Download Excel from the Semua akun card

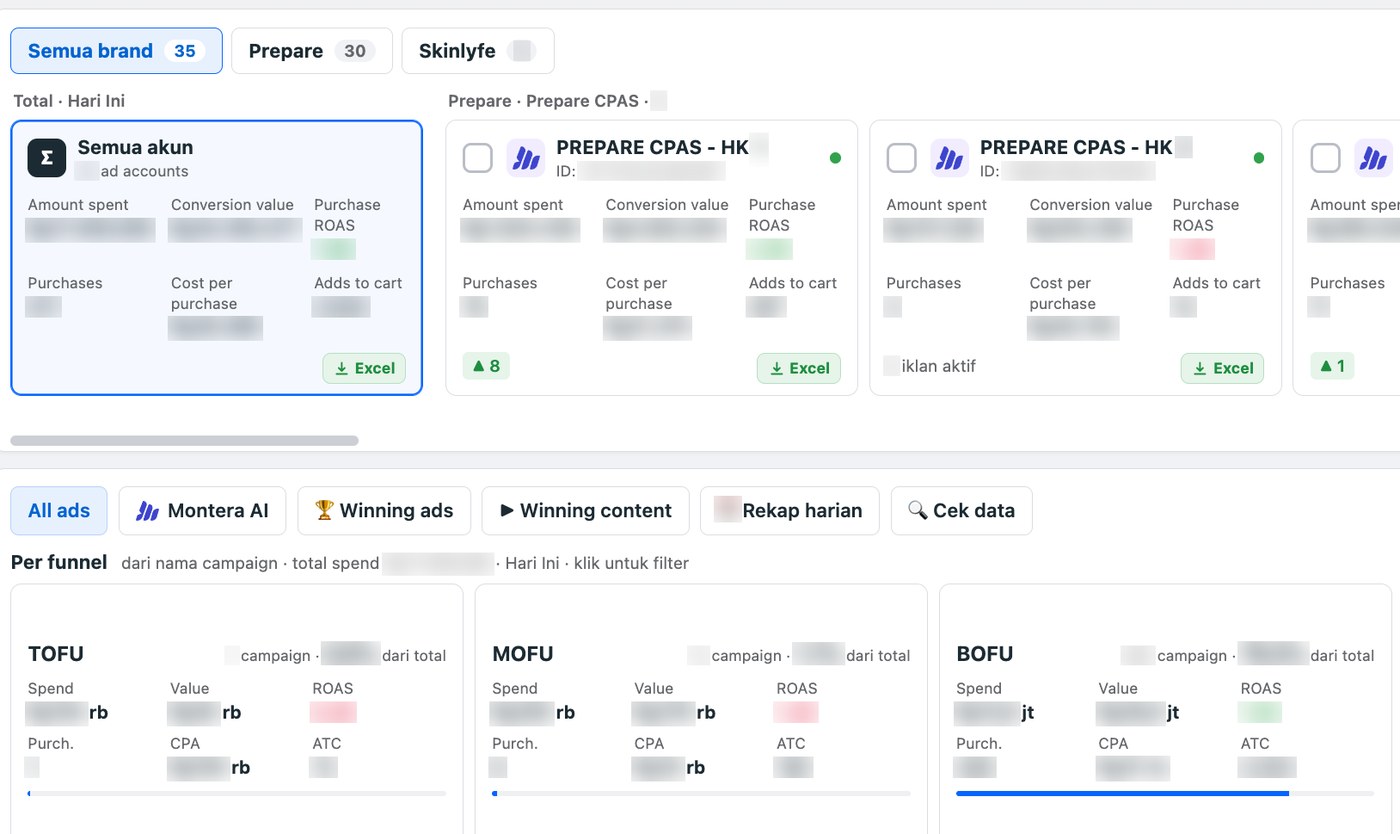click(364, 368)
